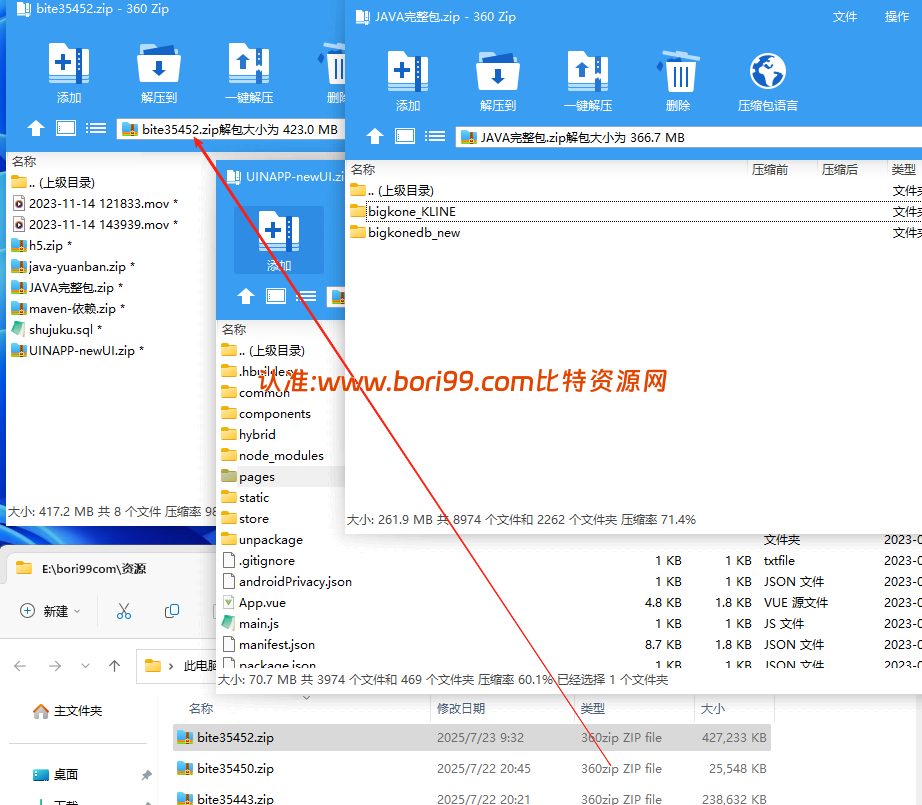Click 一键解压 icon in JAVA完整包.zip window
The image size is (922, 805).
(x=587, y=71)
